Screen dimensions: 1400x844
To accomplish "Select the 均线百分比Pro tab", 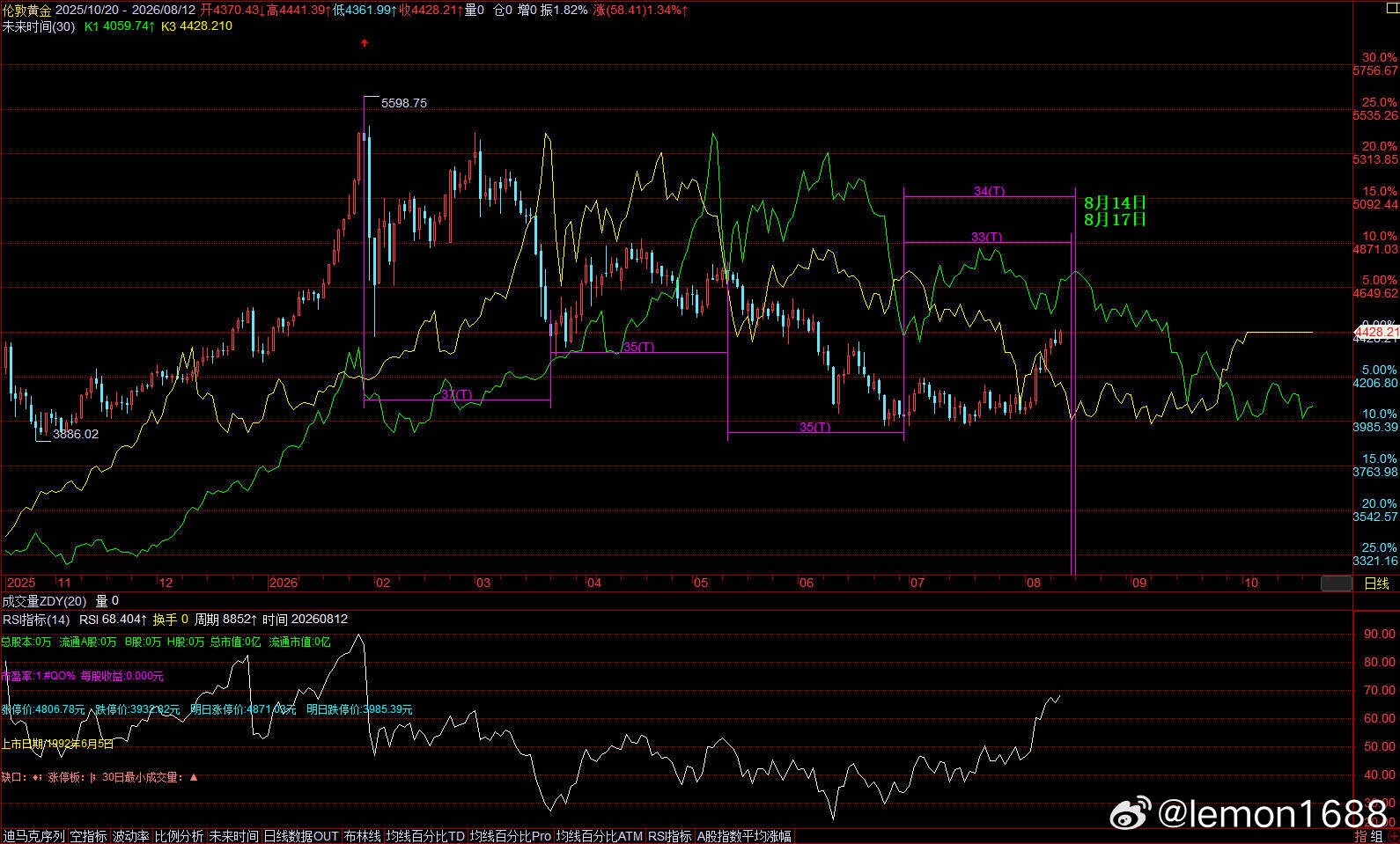I will point(511,836).
